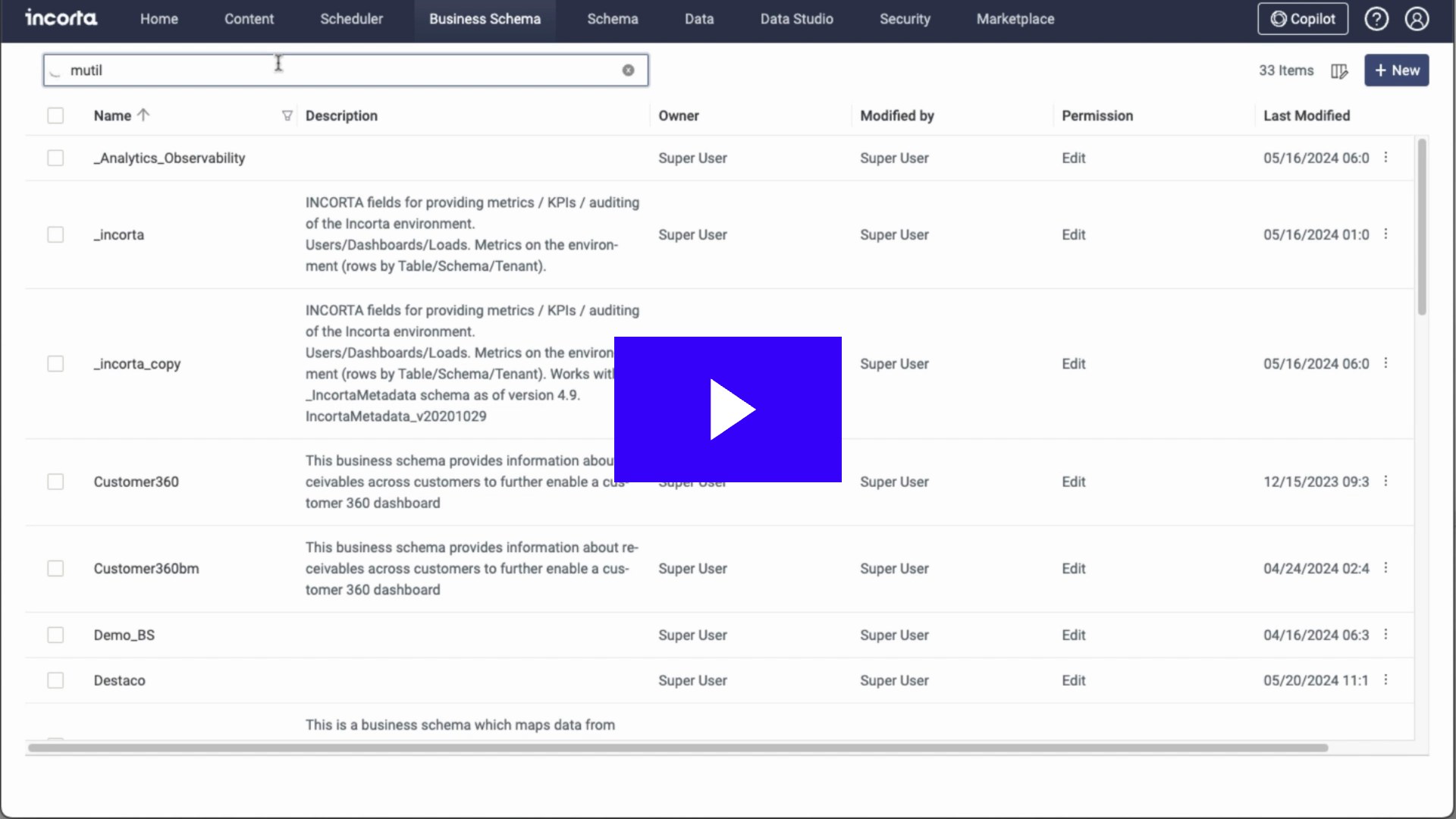Open the Customer360 business schema
Viewport: 1456px width, 819px height.
(x=136, y=482)
